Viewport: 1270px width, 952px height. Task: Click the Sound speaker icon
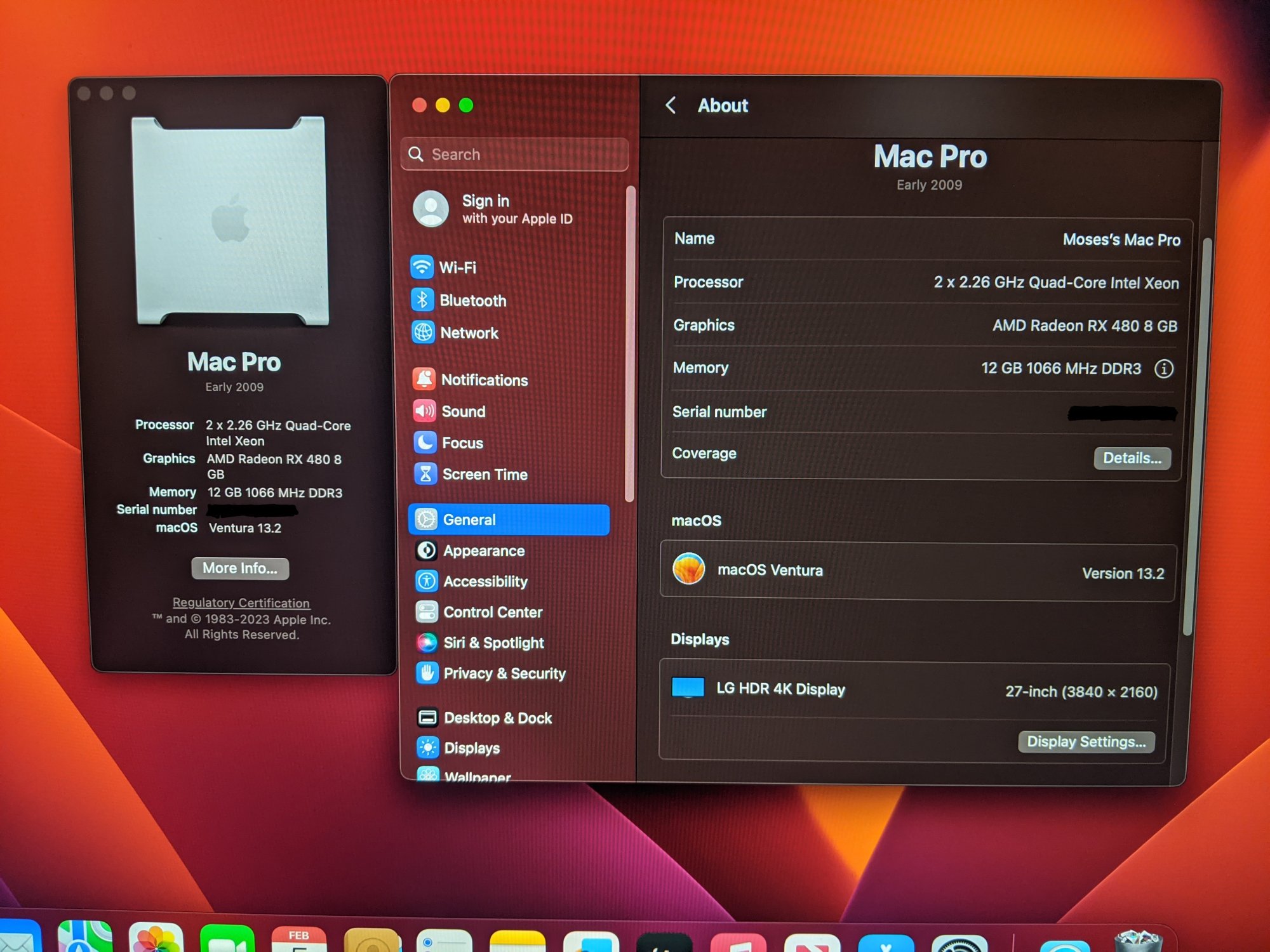pyautogui.click(x=424, y=411)
